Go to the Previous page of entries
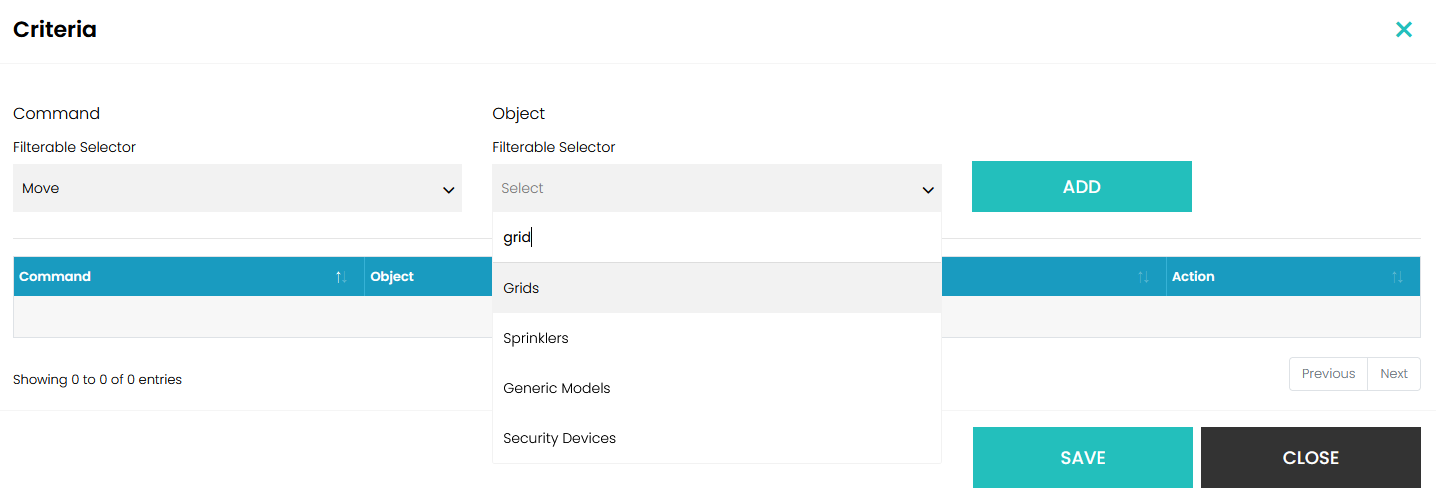The width and height of the screenshot is (1436, 500). click(1328, 374)
